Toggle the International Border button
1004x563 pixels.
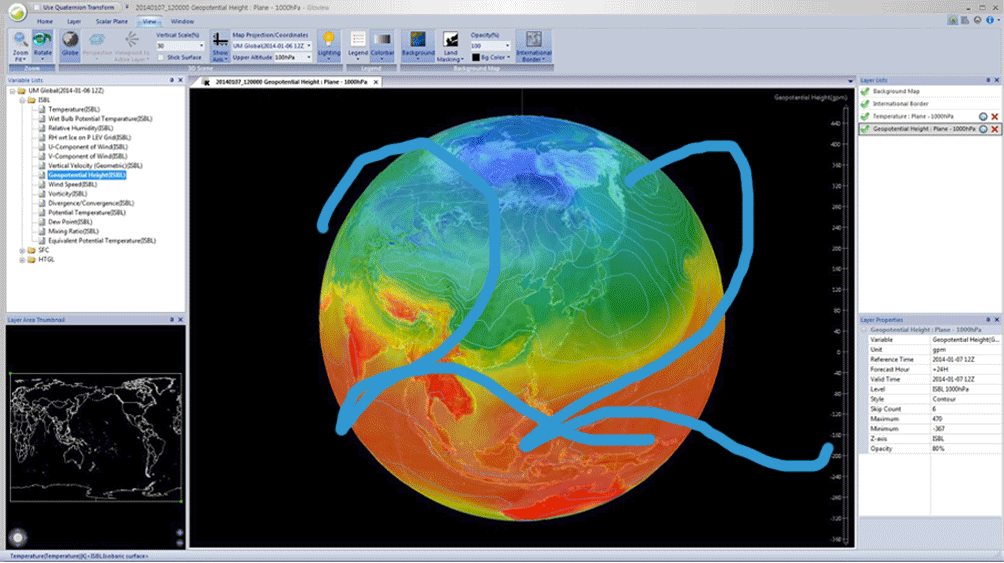coord(534,46)
